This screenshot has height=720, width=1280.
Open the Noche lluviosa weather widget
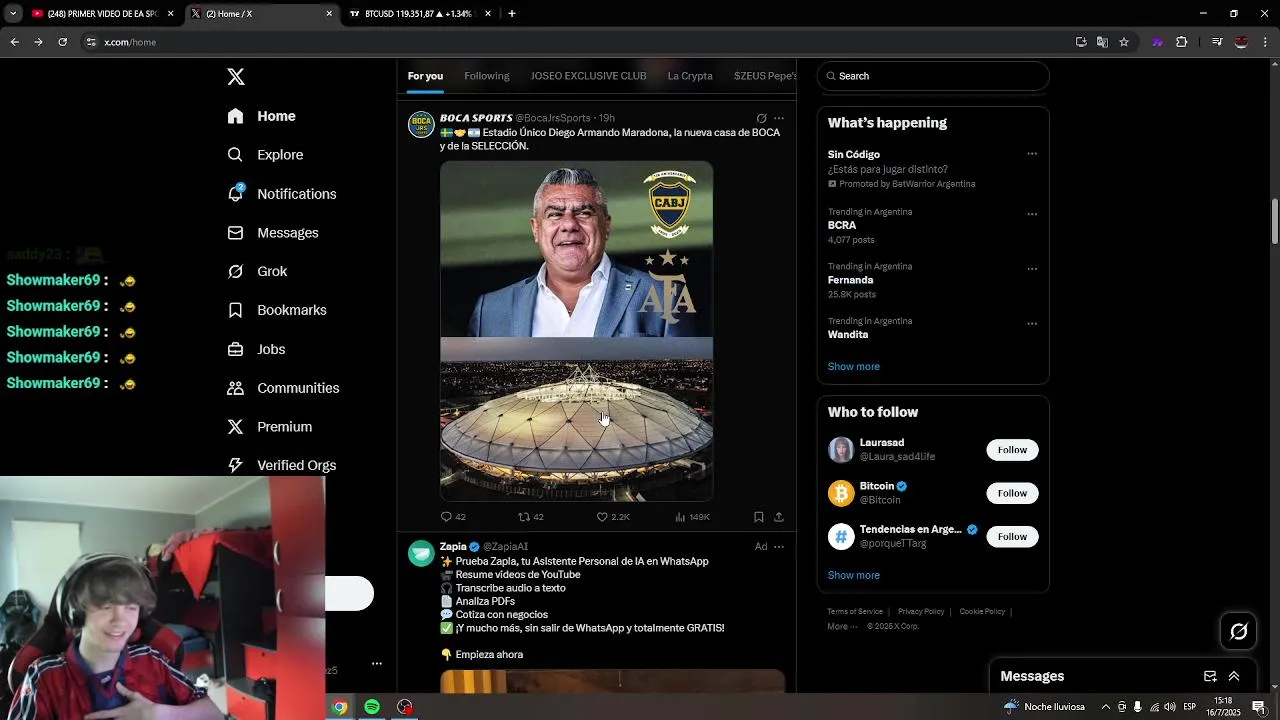click(1044, 707)
